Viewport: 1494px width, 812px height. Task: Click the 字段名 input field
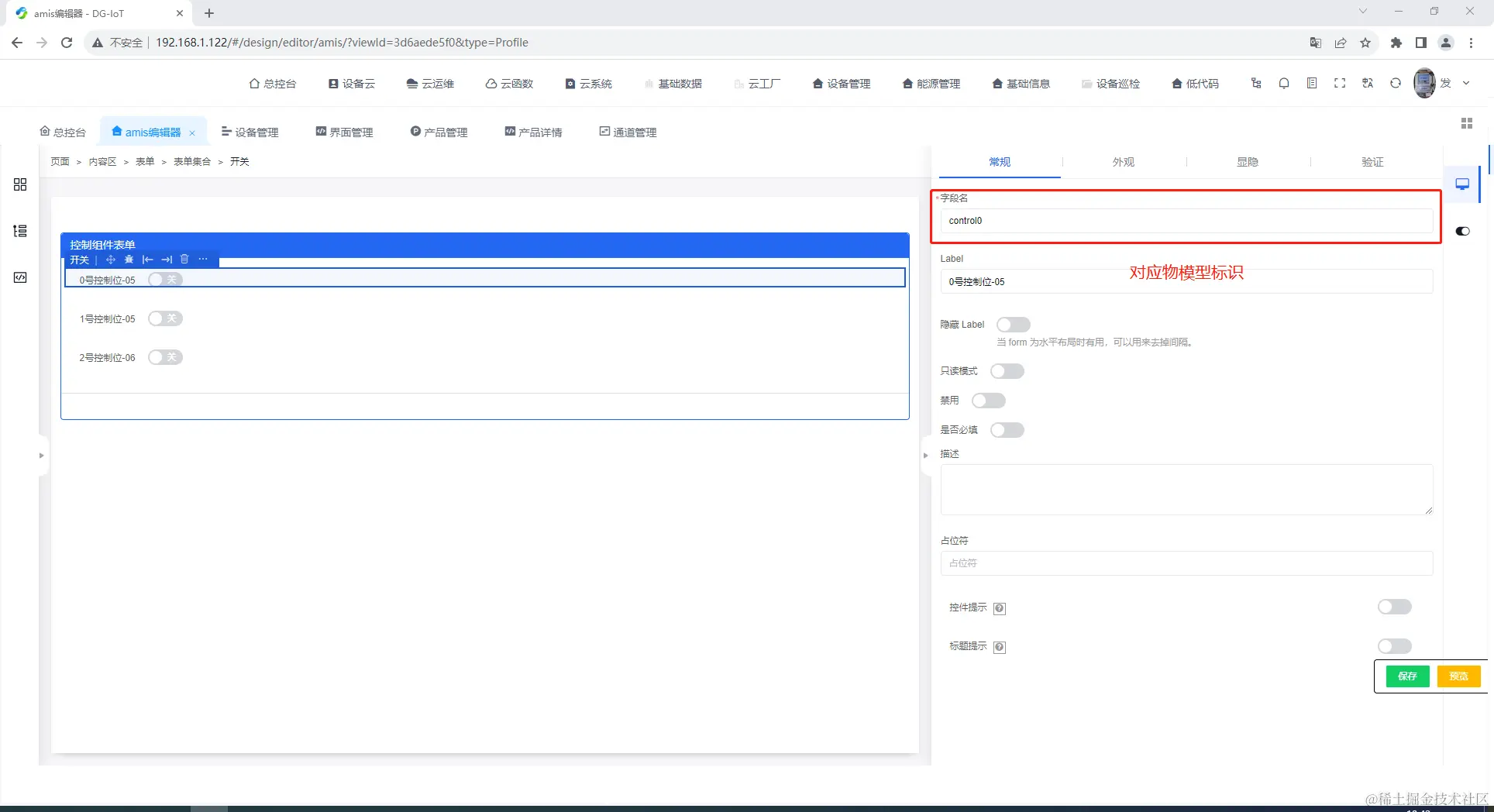pos(1186,221)
